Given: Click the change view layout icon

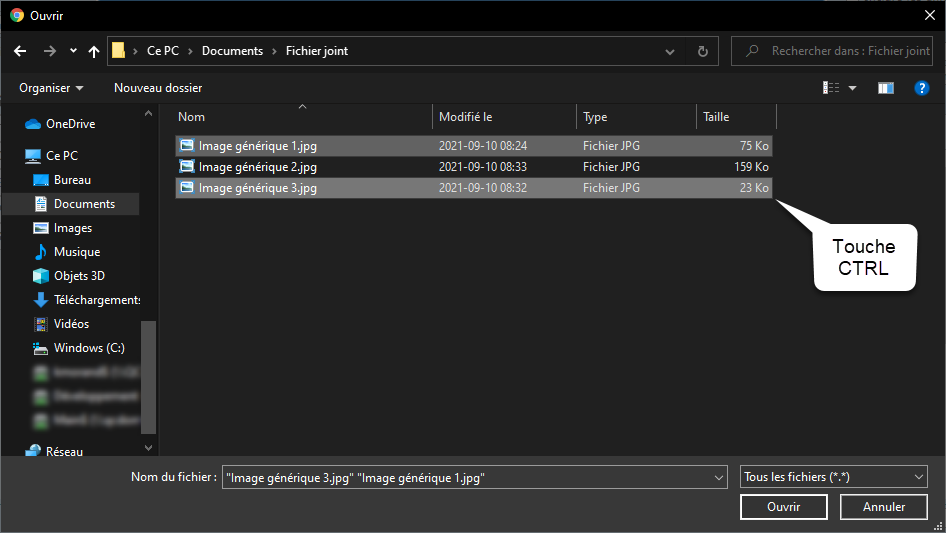Looking at the screenshot, I should [x=831, y=88].
